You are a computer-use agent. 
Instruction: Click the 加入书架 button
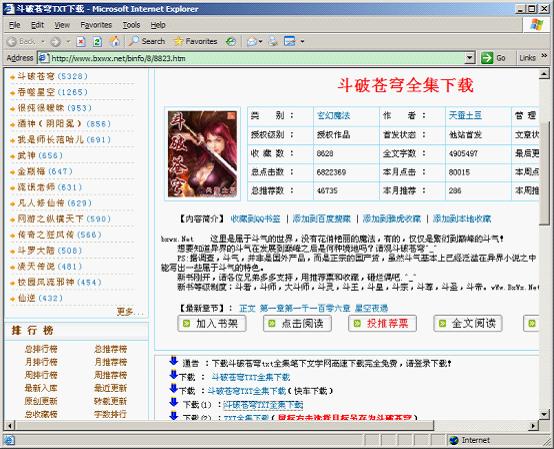[x=212, y=323]
